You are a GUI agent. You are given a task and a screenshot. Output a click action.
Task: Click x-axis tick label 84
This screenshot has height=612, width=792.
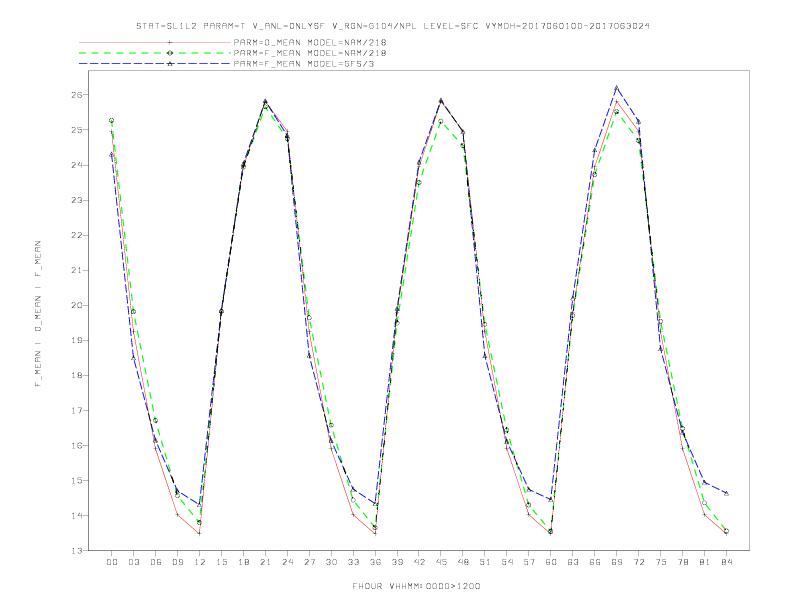tap(726, 562)
